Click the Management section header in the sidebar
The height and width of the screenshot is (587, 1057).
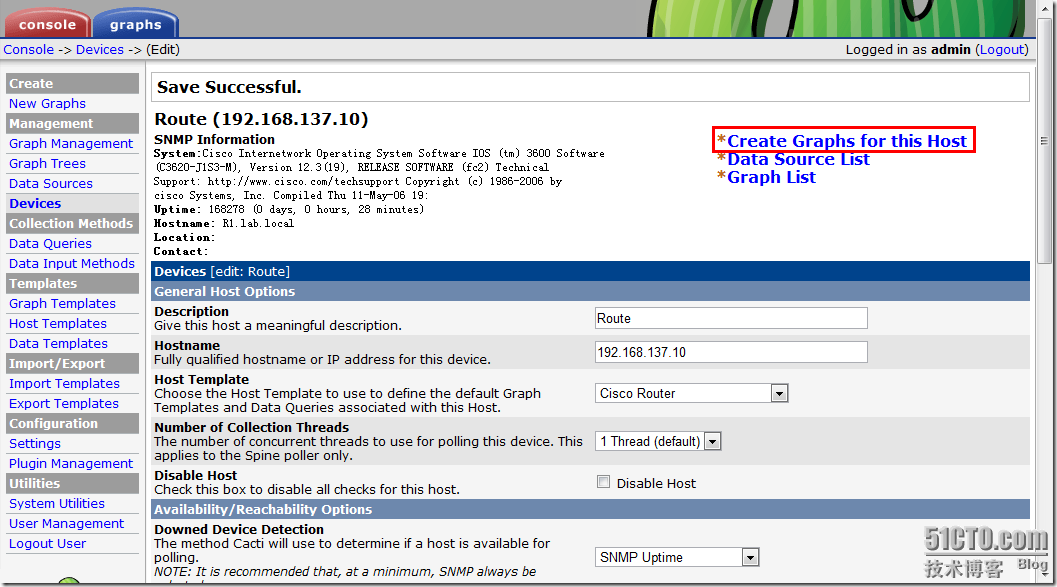(x=72, y=123)
